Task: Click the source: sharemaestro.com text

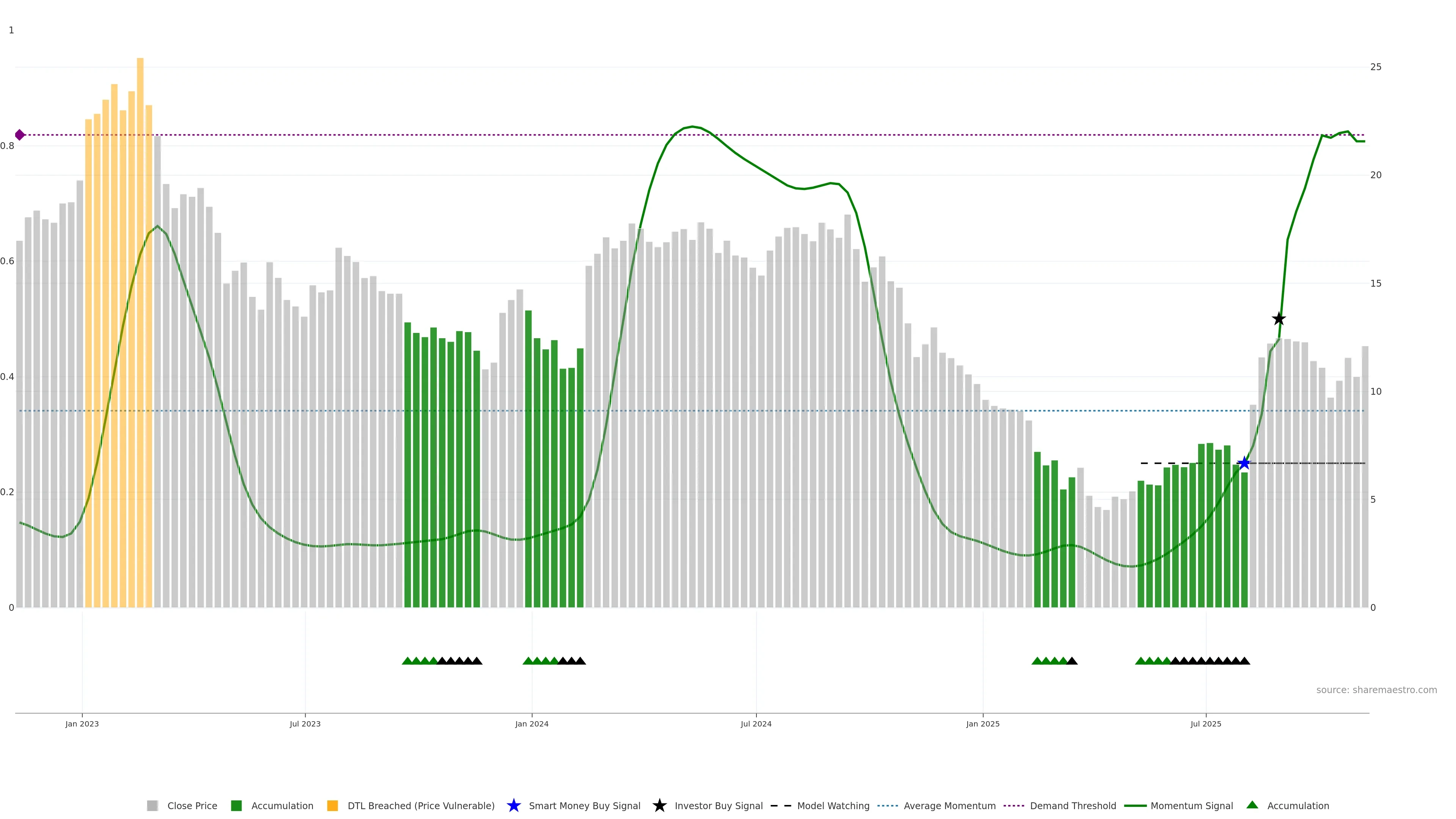Action: (x=1376, y=690)
